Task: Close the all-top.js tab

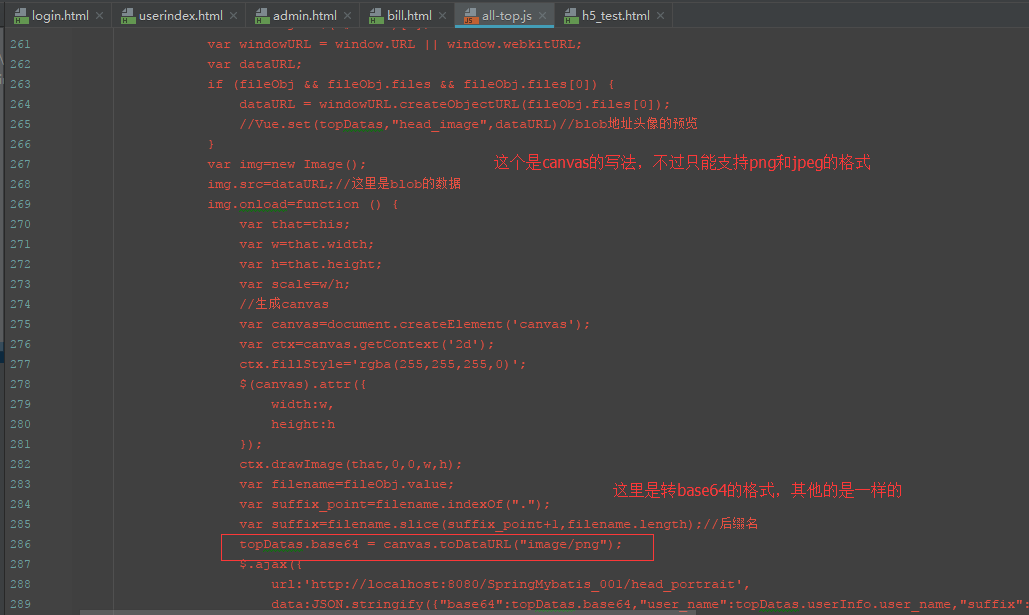Action: (542, 16)
